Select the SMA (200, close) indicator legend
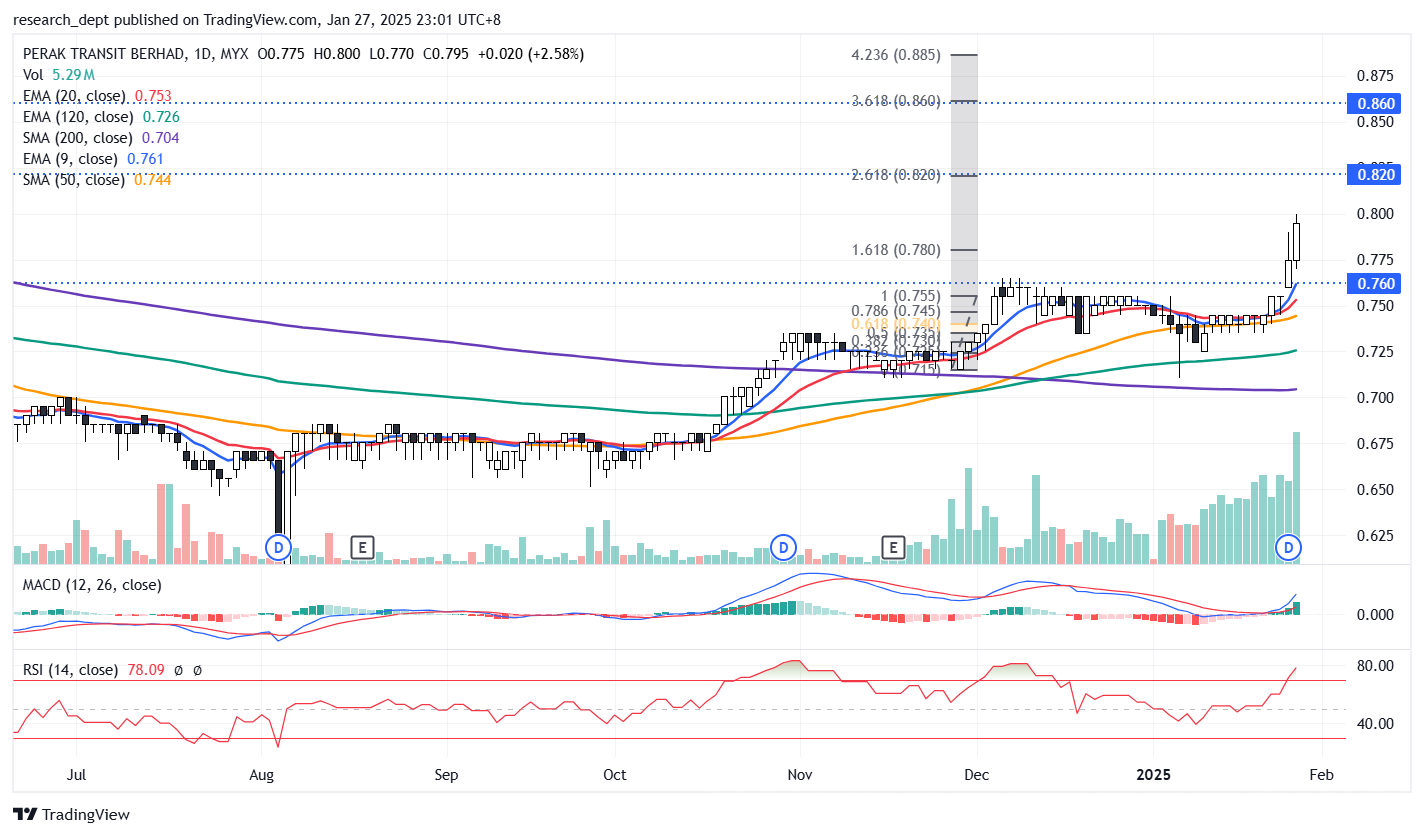The width and height of the screenshot is (1424, 836). point(77,138)
